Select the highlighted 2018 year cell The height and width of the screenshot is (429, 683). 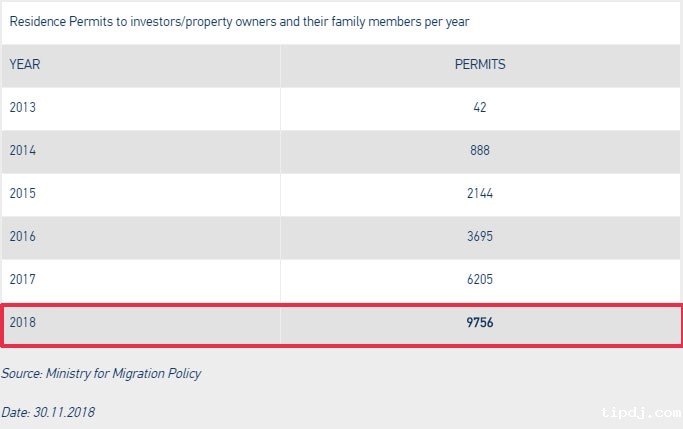point(22,324)
